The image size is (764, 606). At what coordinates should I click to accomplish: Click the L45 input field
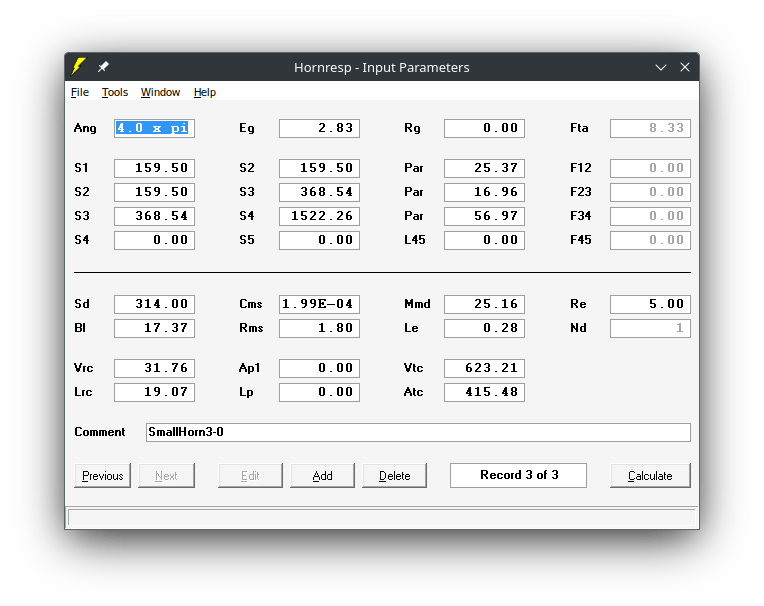click(x=484, y=240)
